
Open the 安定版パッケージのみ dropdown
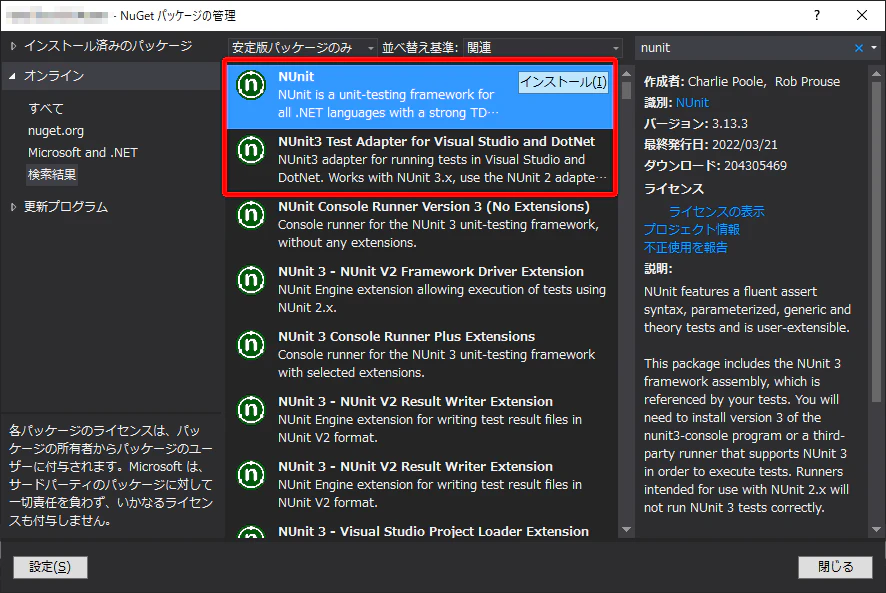[x=302, y=48]
